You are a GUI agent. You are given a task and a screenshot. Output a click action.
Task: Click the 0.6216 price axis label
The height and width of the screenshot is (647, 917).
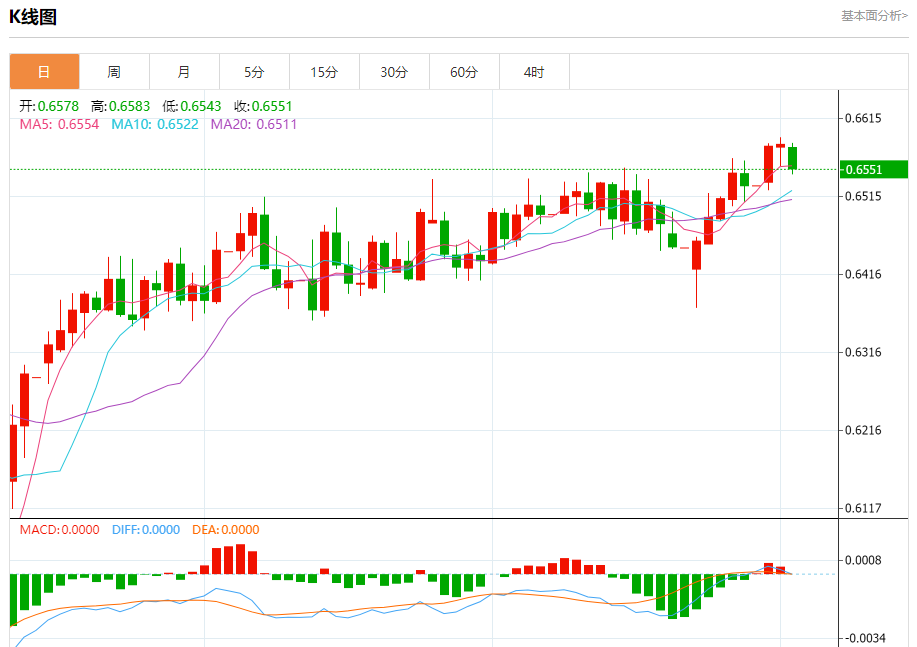[864, 431]
